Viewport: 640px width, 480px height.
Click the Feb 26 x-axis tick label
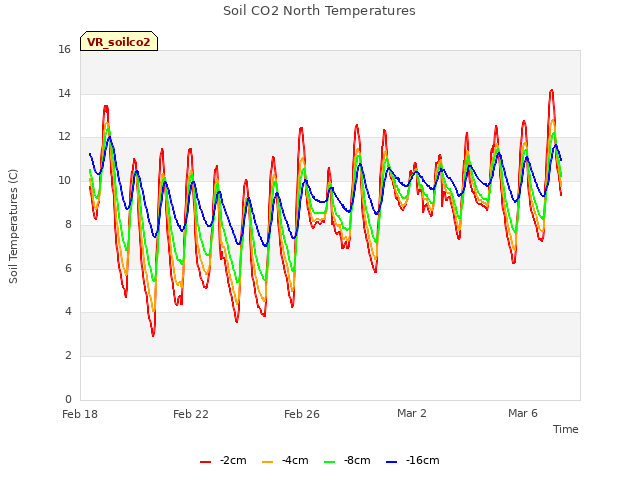pos(302,414)
